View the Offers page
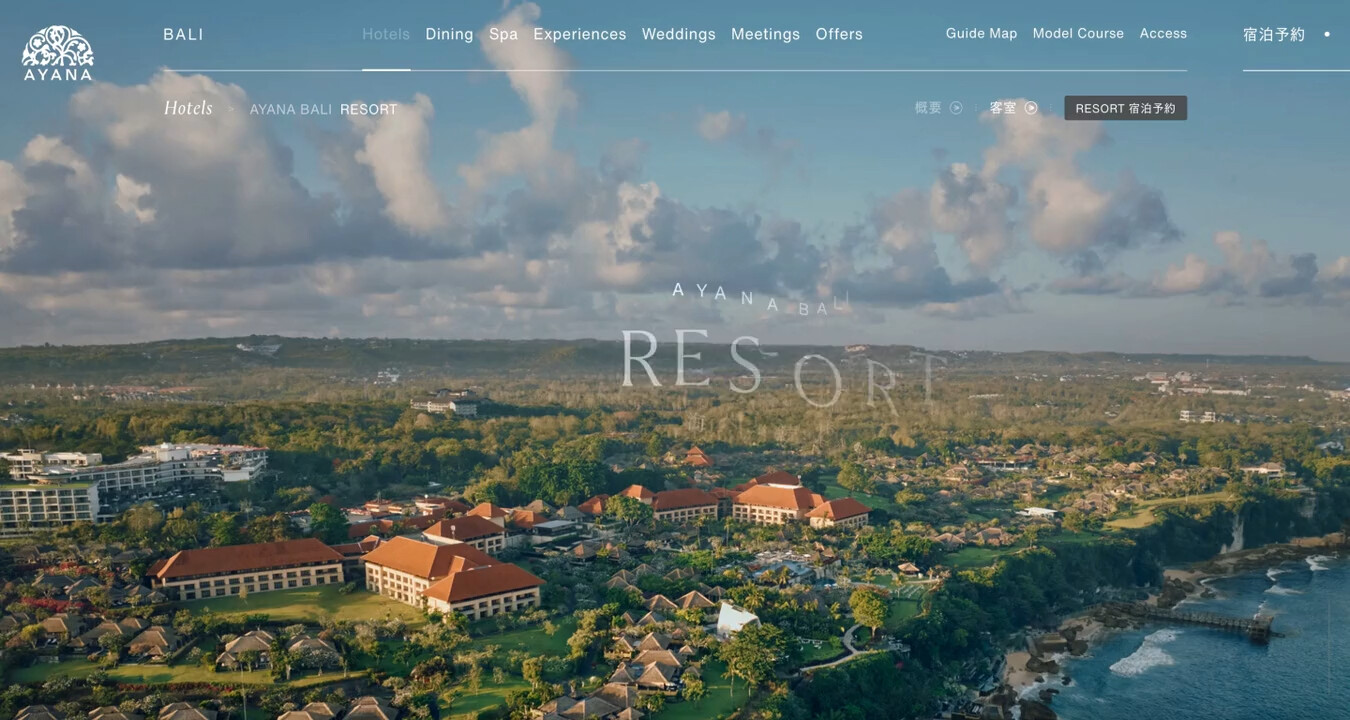1350x720 pixels. click(x=838, y=34)
